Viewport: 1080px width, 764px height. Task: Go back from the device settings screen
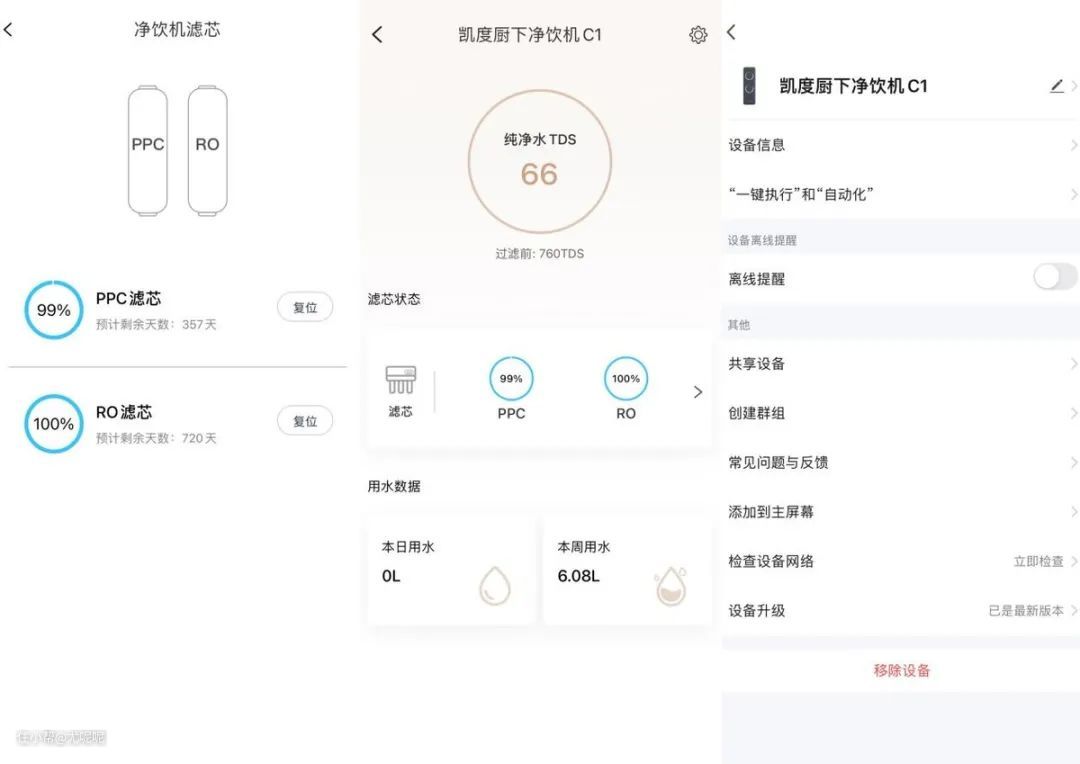(x=731, y=32)
